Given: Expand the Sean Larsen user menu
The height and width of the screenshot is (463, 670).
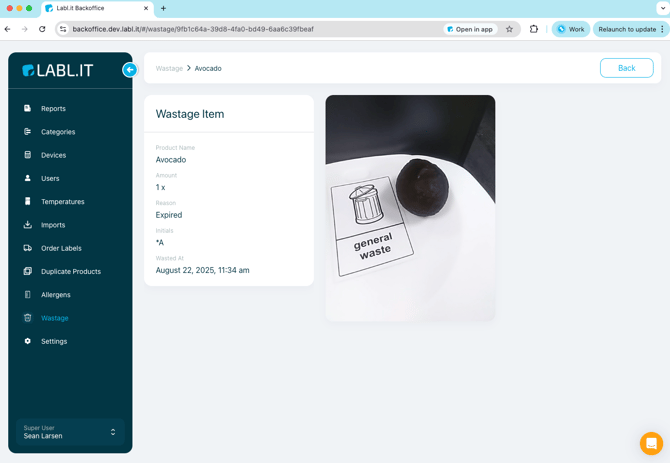Looking at the screenshot, I should tap(112, 432).
